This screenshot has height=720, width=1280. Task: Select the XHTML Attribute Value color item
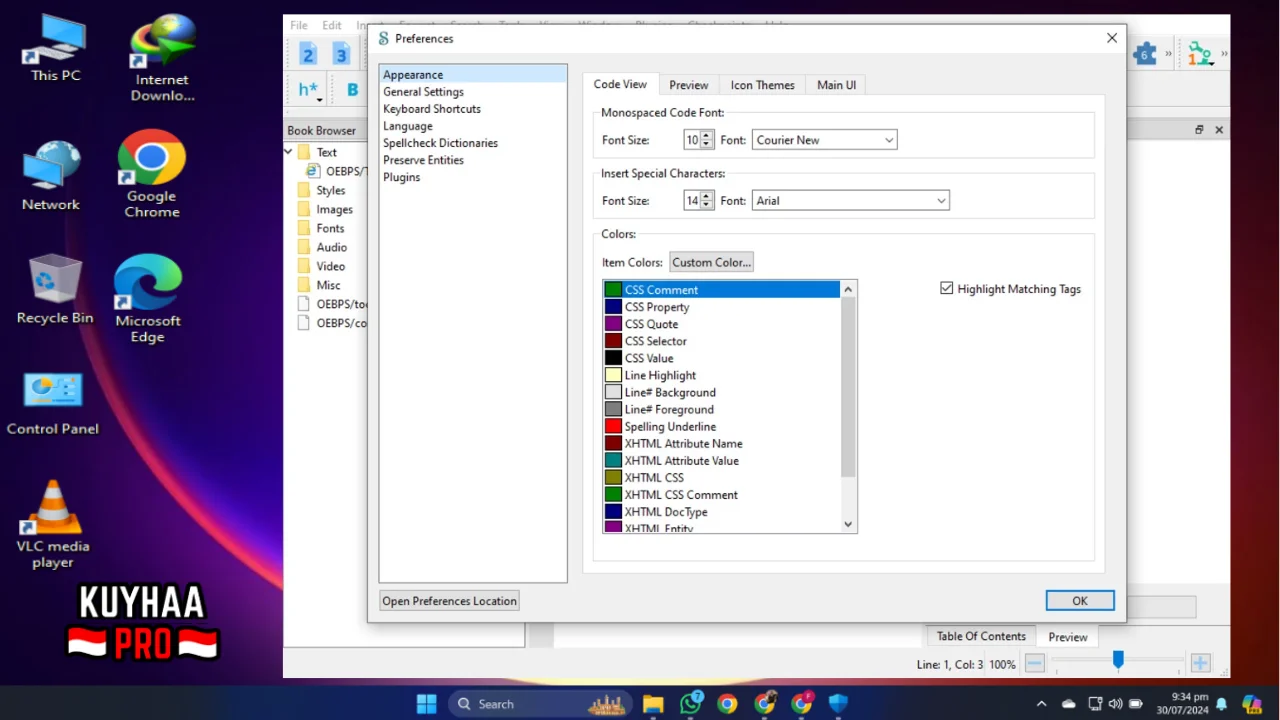pos(721,460)
